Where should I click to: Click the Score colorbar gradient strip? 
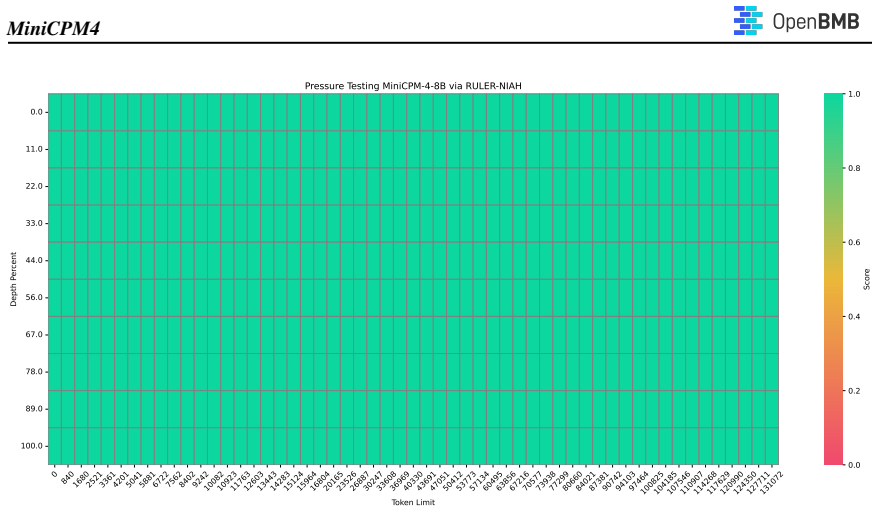[833, 279]
